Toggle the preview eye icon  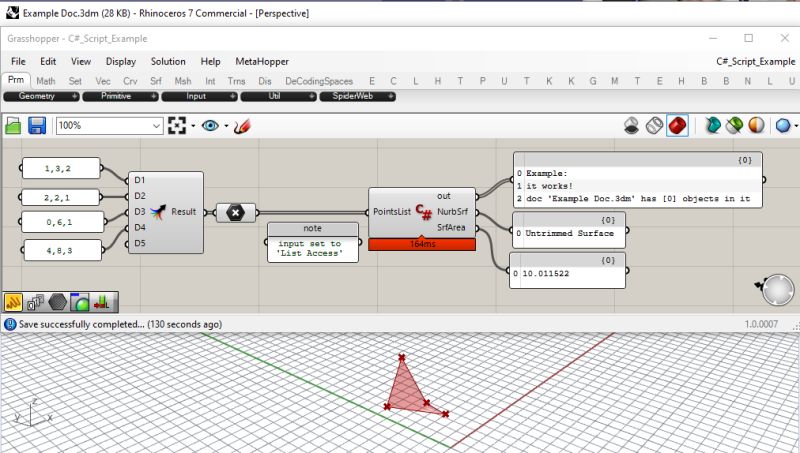[210, 125]
